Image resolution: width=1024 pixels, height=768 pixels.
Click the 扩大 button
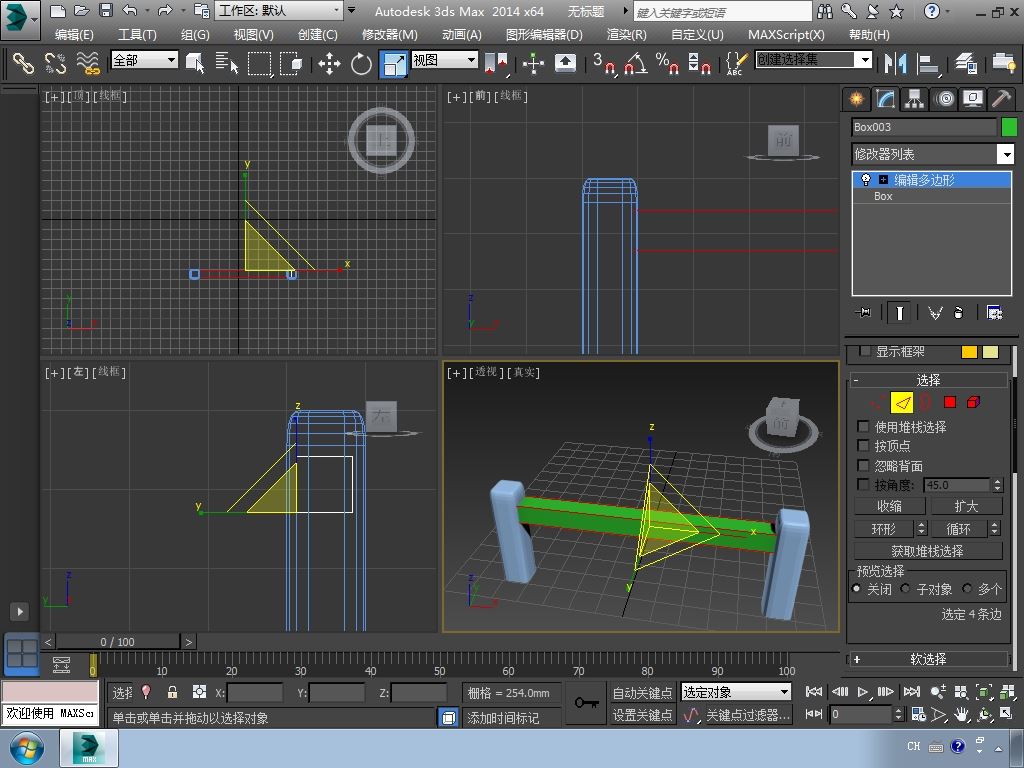[x=966, y=506]
